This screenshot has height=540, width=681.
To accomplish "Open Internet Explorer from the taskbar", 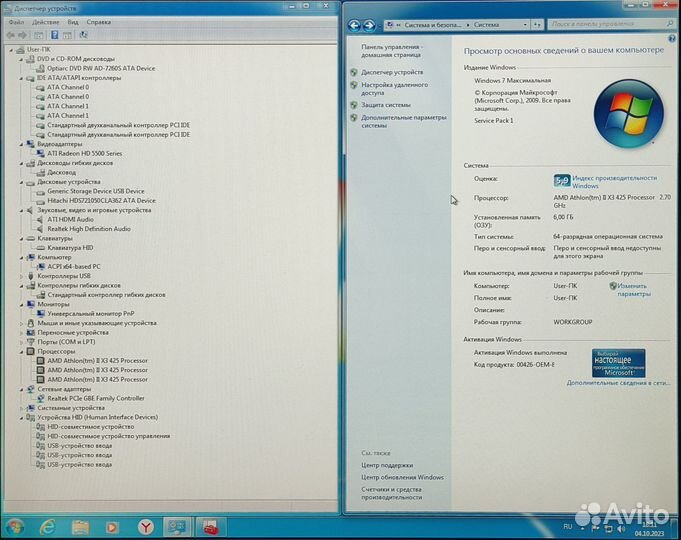I will click(47, 525).
